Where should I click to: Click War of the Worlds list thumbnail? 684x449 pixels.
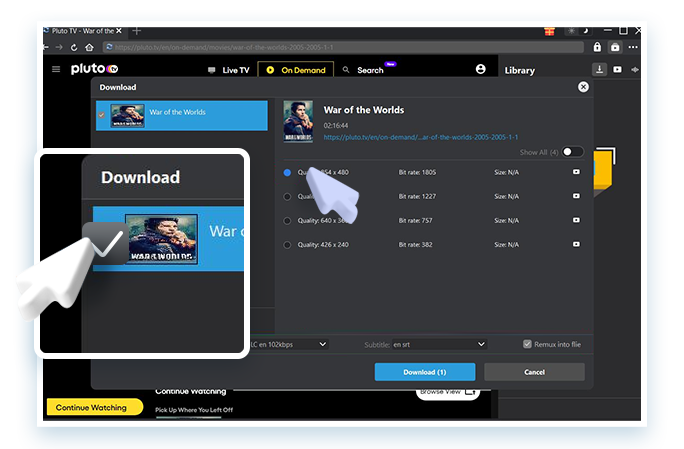click(127, 116)
